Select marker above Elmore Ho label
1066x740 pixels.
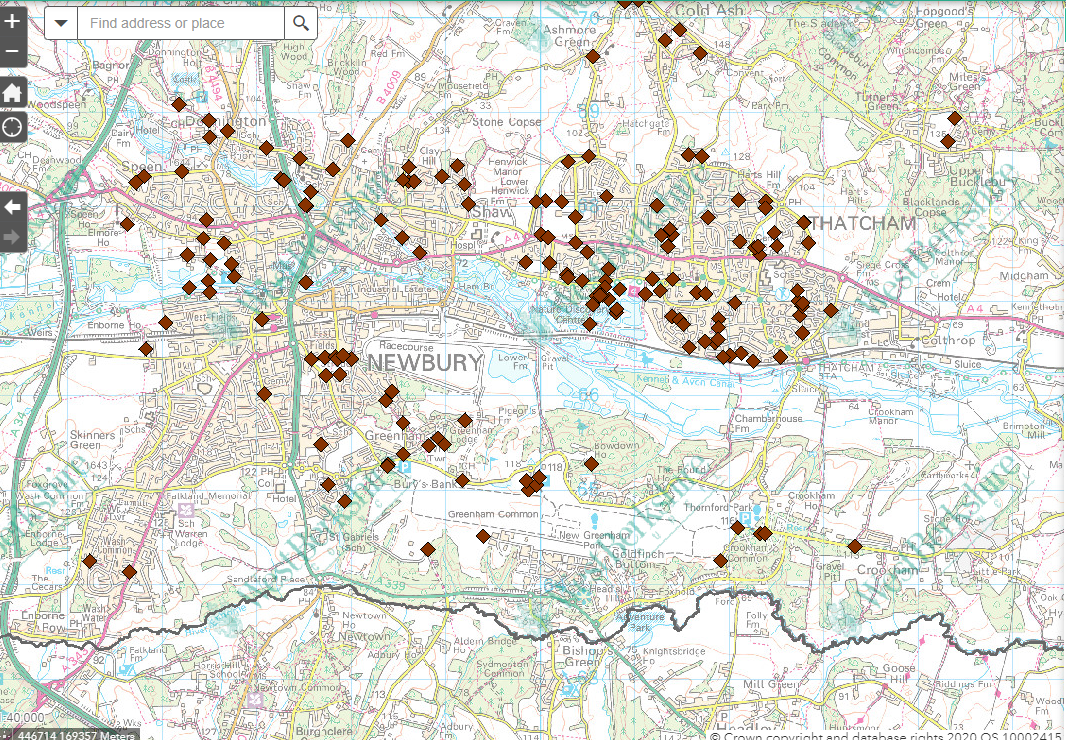pos(127,224)
